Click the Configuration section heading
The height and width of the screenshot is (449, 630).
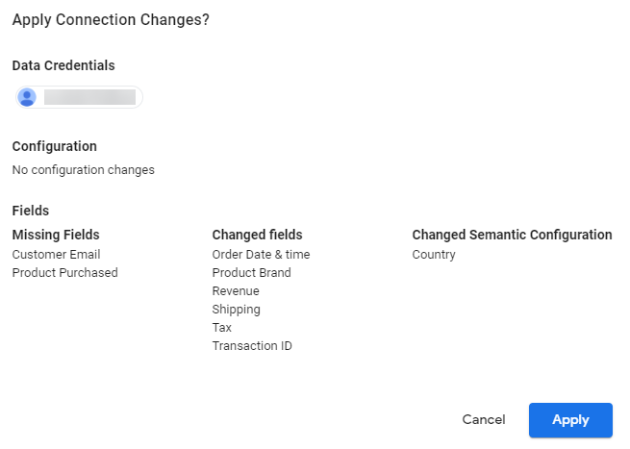tap(55, 147)
